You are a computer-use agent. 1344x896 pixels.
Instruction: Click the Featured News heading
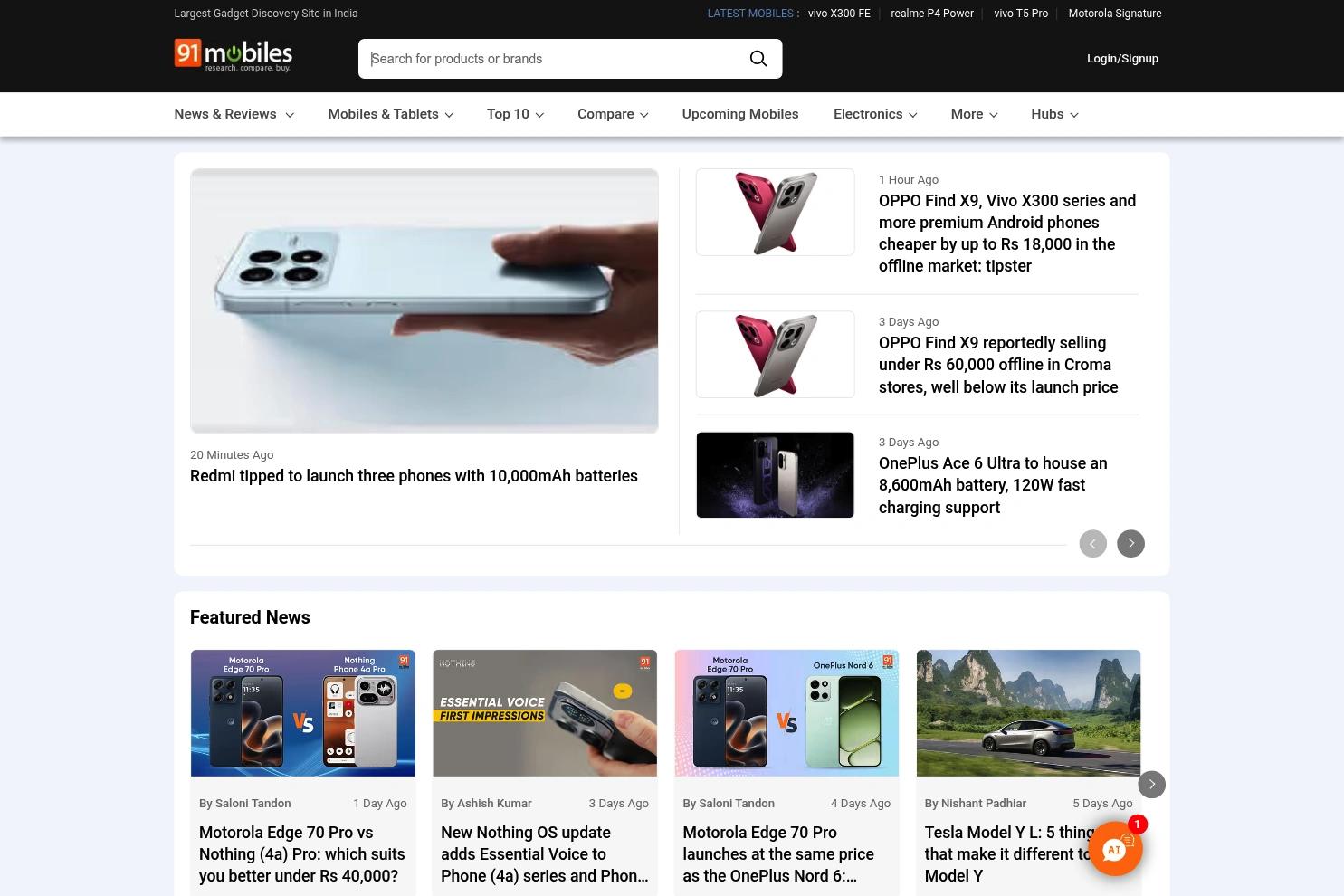pyautogui.click(x=250, y=617)
